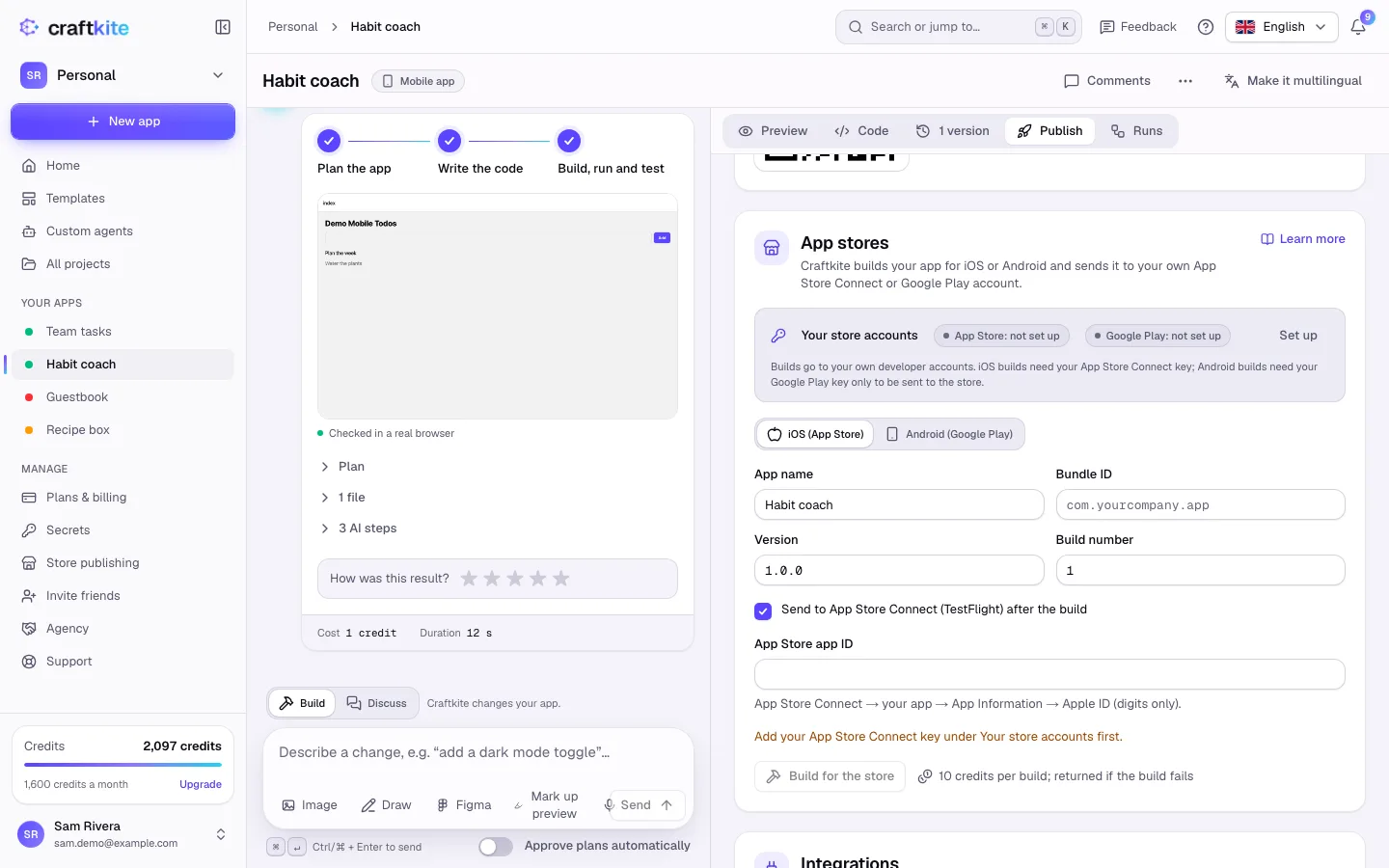Switch to the Preview tab
This screenshot has width=1389, height=868.
point(773,131)
